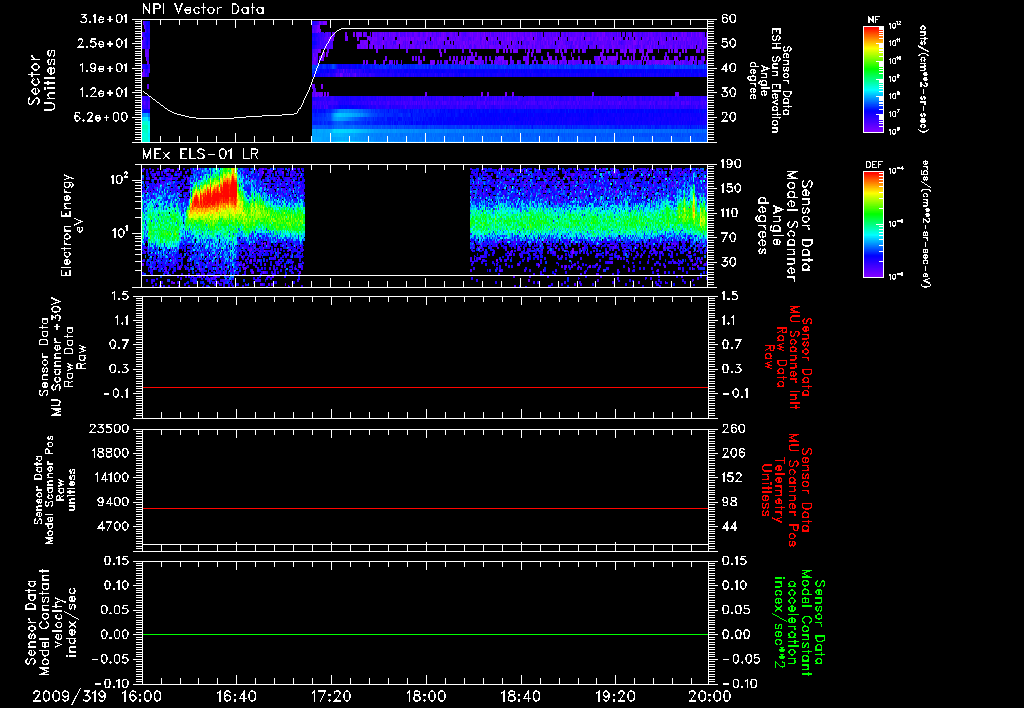Click the NPI Vector Data panel title
Image resolution: width=1024 pixels, height=708 pixels.
203,9
